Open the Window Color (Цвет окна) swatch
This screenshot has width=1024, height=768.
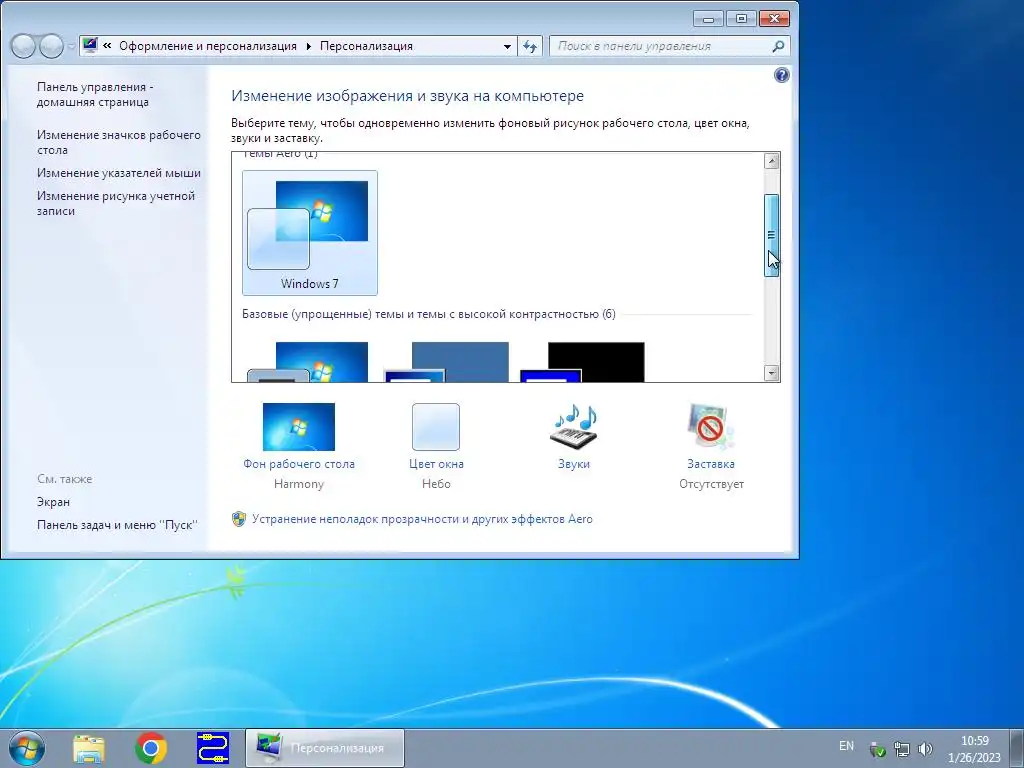(x=436, y=426)
